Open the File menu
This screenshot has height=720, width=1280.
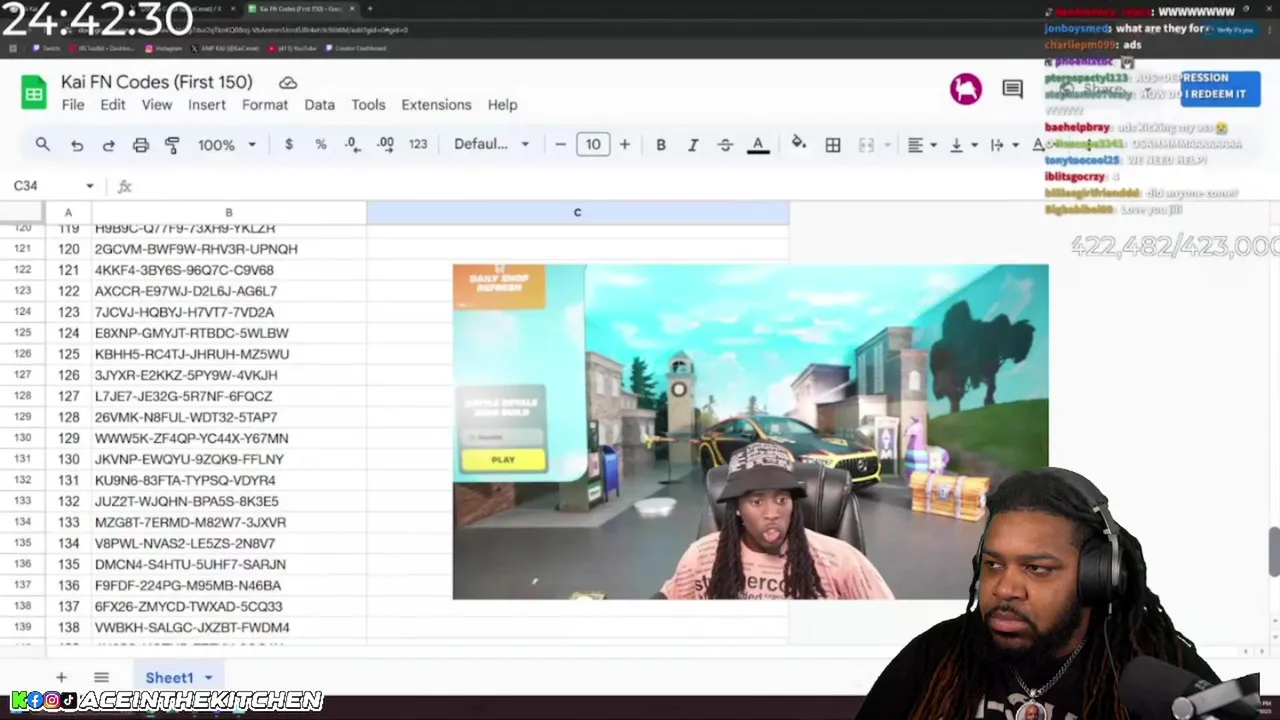73,105
